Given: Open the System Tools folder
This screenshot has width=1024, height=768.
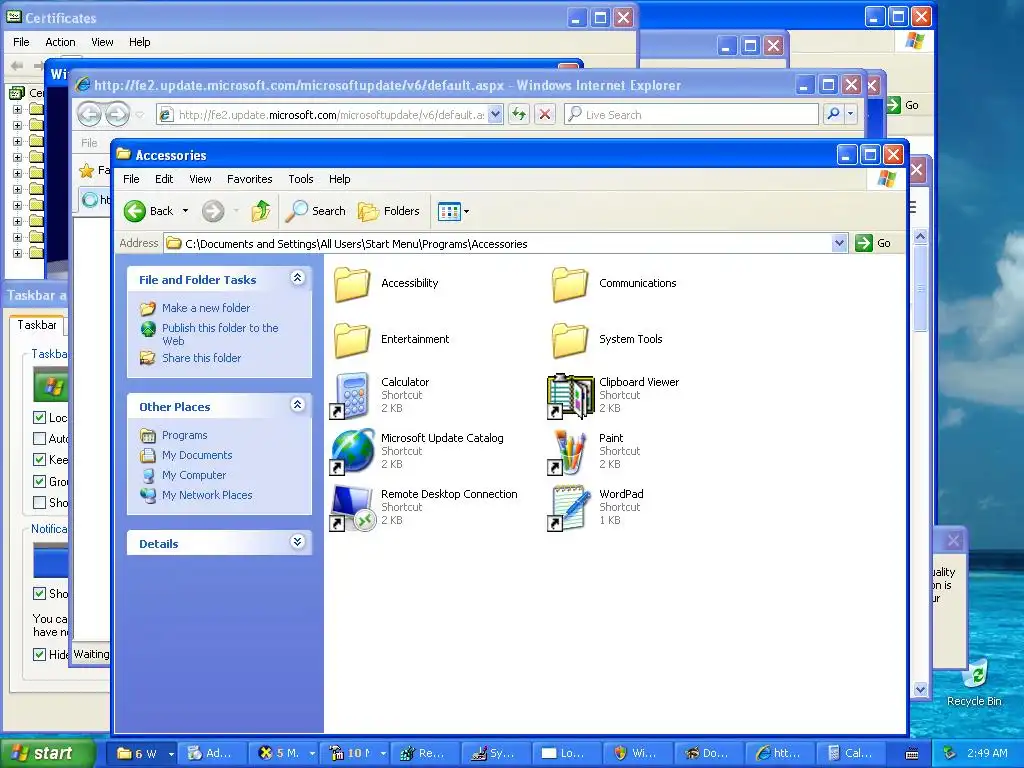Looking at the screenshot, I should click(570, 340).
